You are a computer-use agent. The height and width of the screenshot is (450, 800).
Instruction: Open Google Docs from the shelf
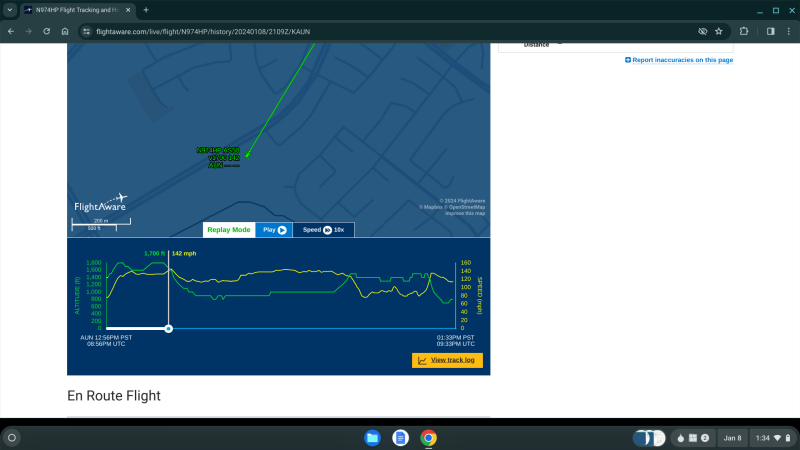tap(401, 438)
